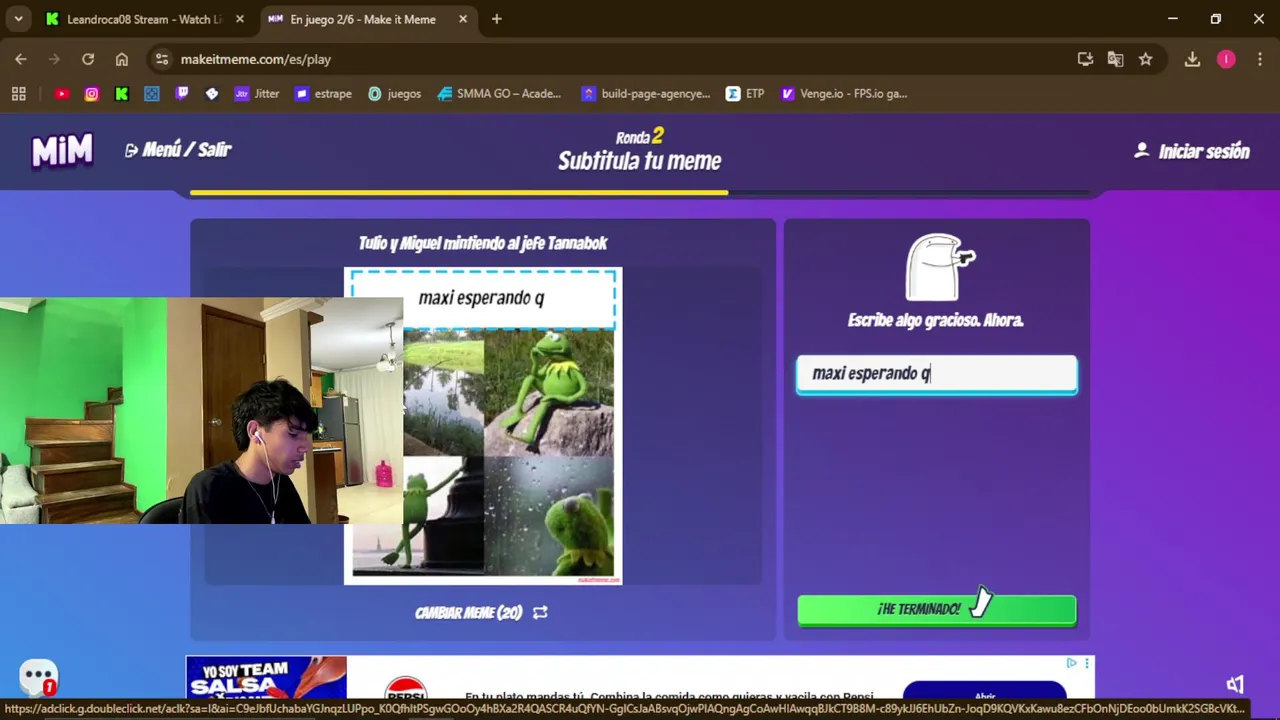Open the Pepsi ad 'Abrir' button

tap(985, 692)
